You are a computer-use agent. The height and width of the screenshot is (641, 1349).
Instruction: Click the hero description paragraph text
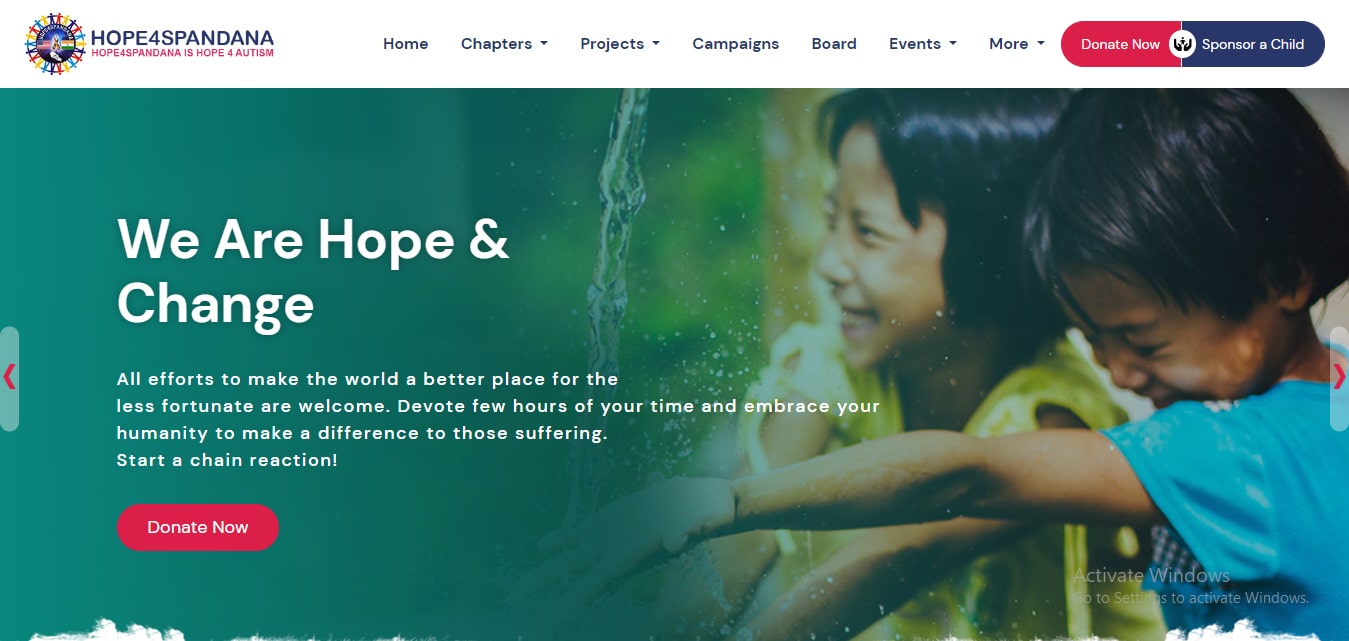point(498,420)
